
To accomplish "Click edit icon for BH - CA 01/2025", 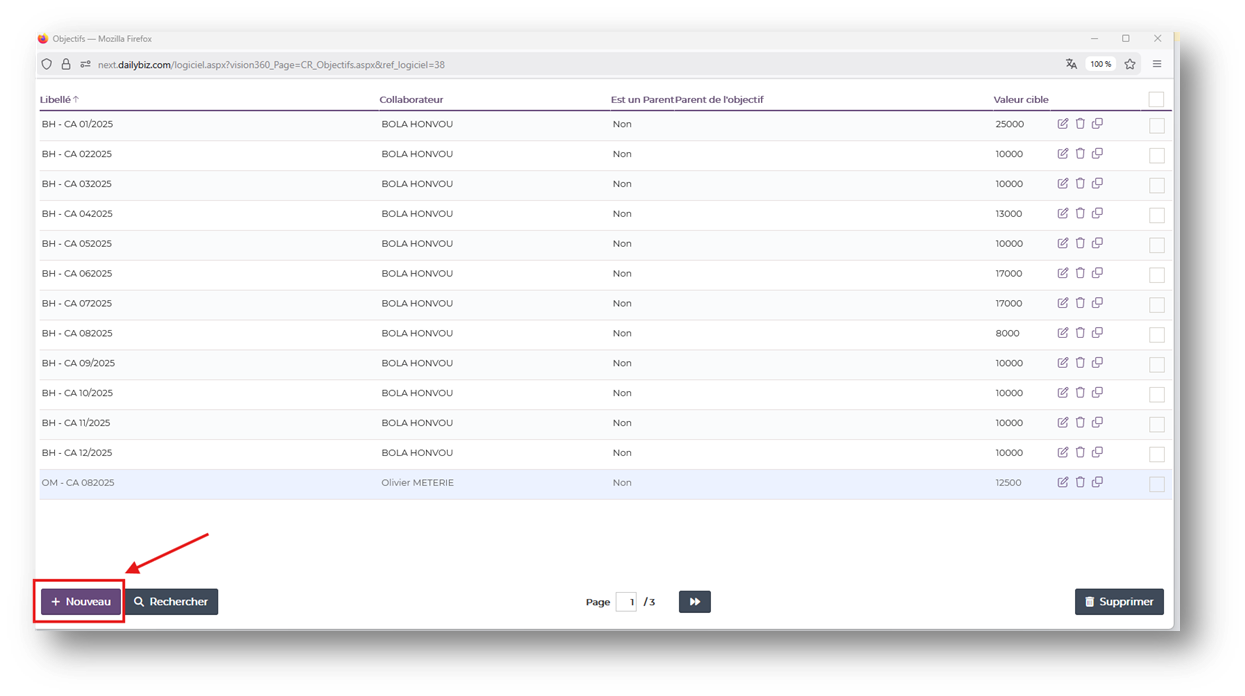I will (1063, 124).
